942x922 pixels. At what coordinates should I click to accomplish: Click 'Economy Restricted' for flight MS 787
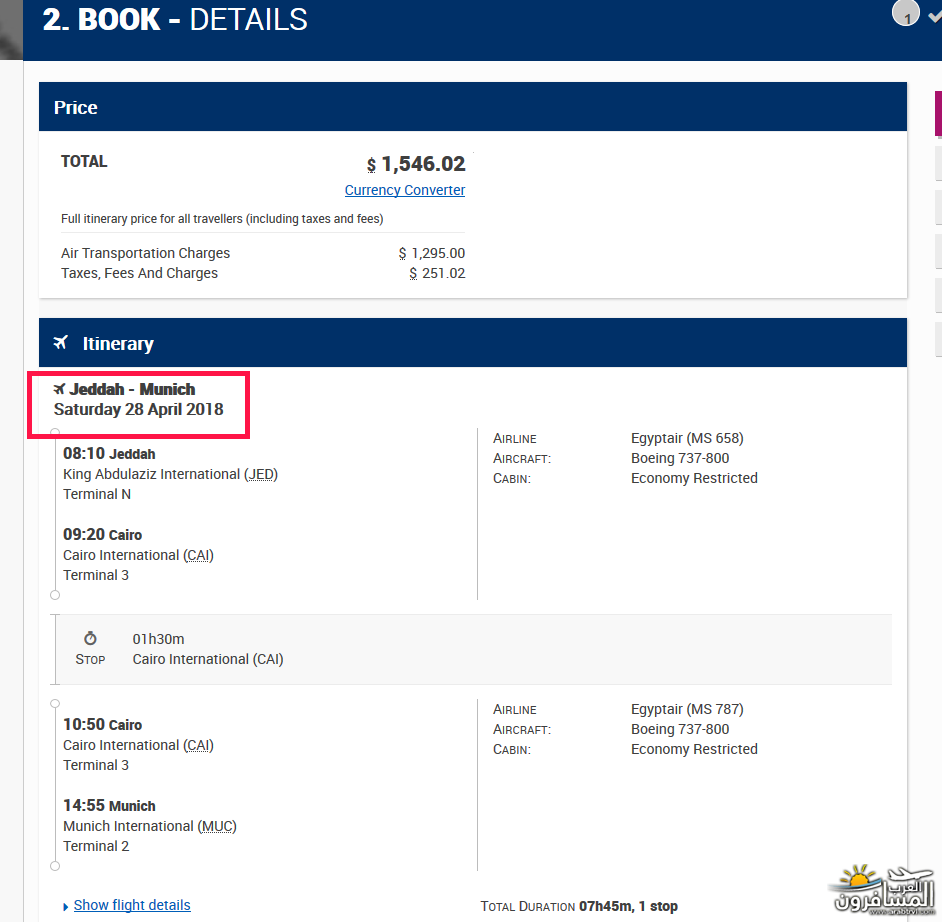[x=694, y=748]
